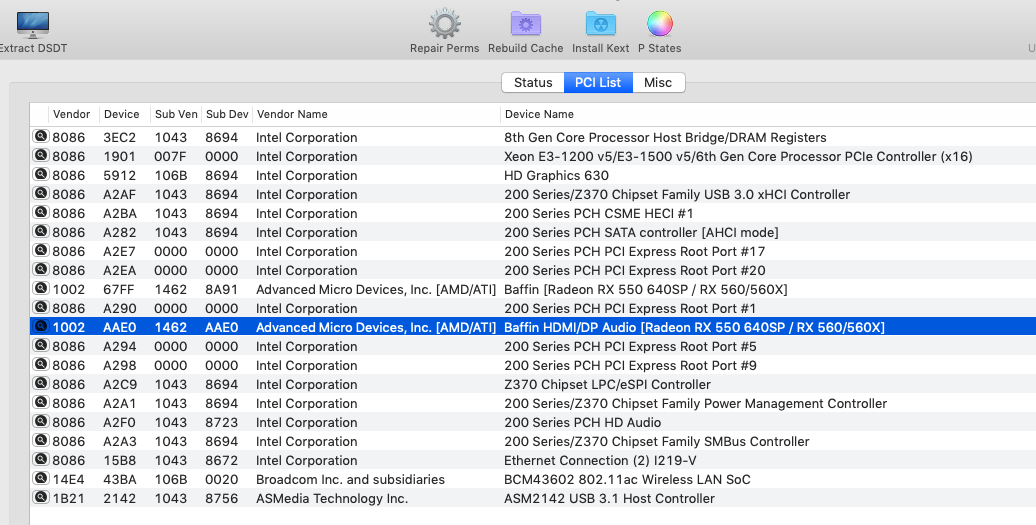Select 'ASM2142 USB 3.1 Host Controller' entry
Image resolution: width=1036 pixels, height=525 pixels.
pyautogui.click(x=609, y=499)
